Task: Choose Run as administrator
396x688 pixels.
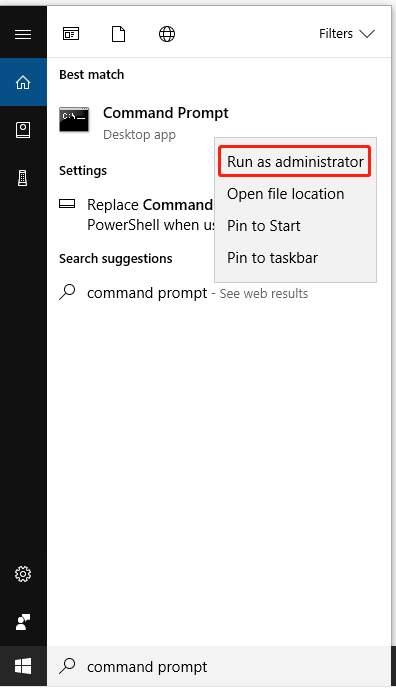Action: click(x=295, y=162)
